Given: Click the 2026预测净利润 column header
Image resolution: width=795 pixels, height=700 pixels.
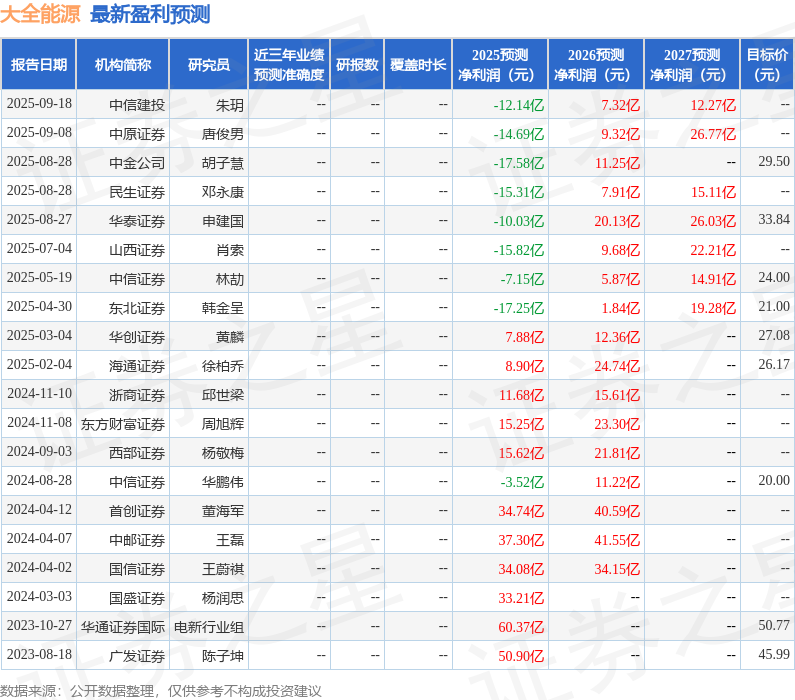Looking at the screenshot, I should pyautogui.click(x=596, y=65).
